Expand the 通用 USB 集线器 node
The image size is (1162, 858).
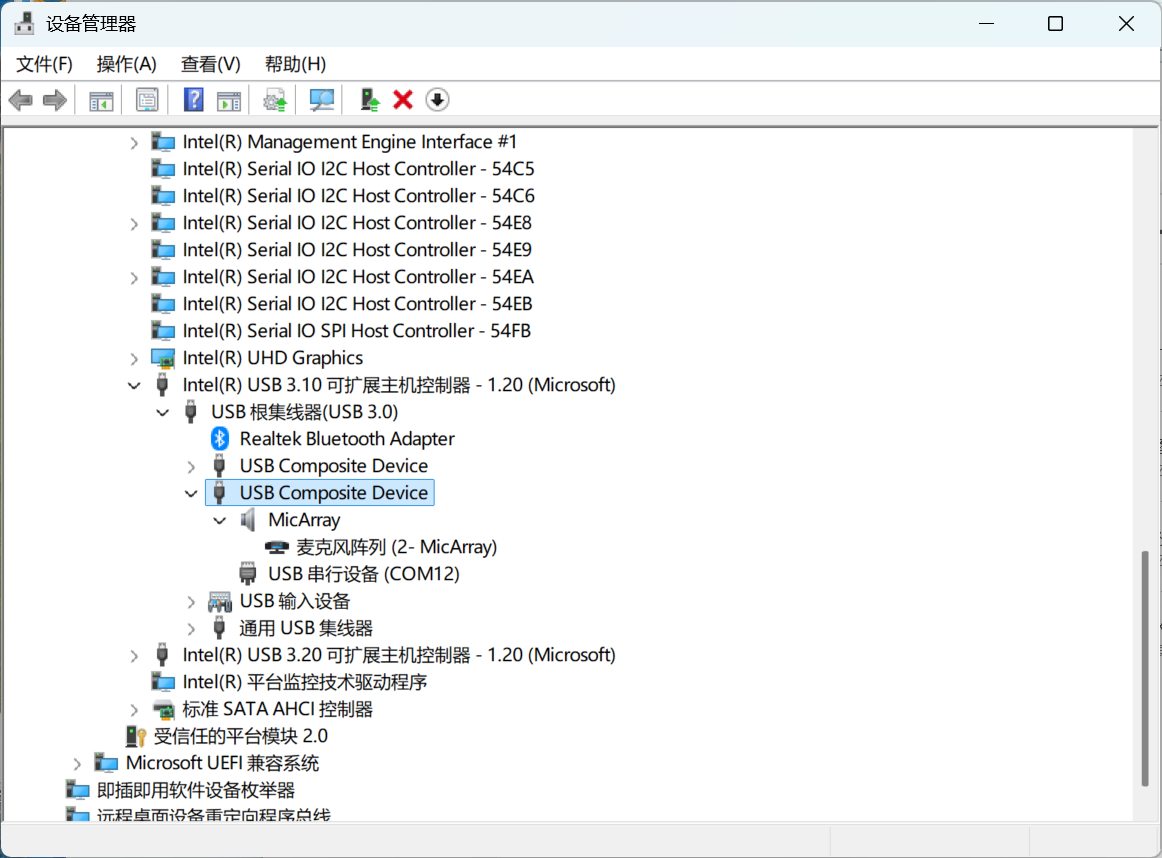click(x=191, y=629)
